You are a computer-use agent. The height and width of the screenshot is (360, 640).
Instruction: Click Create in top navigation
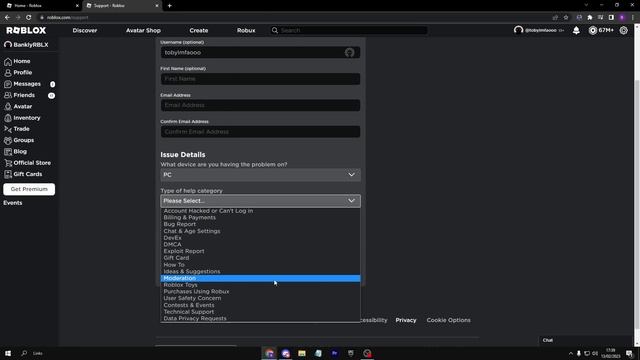tap(199, 31)
